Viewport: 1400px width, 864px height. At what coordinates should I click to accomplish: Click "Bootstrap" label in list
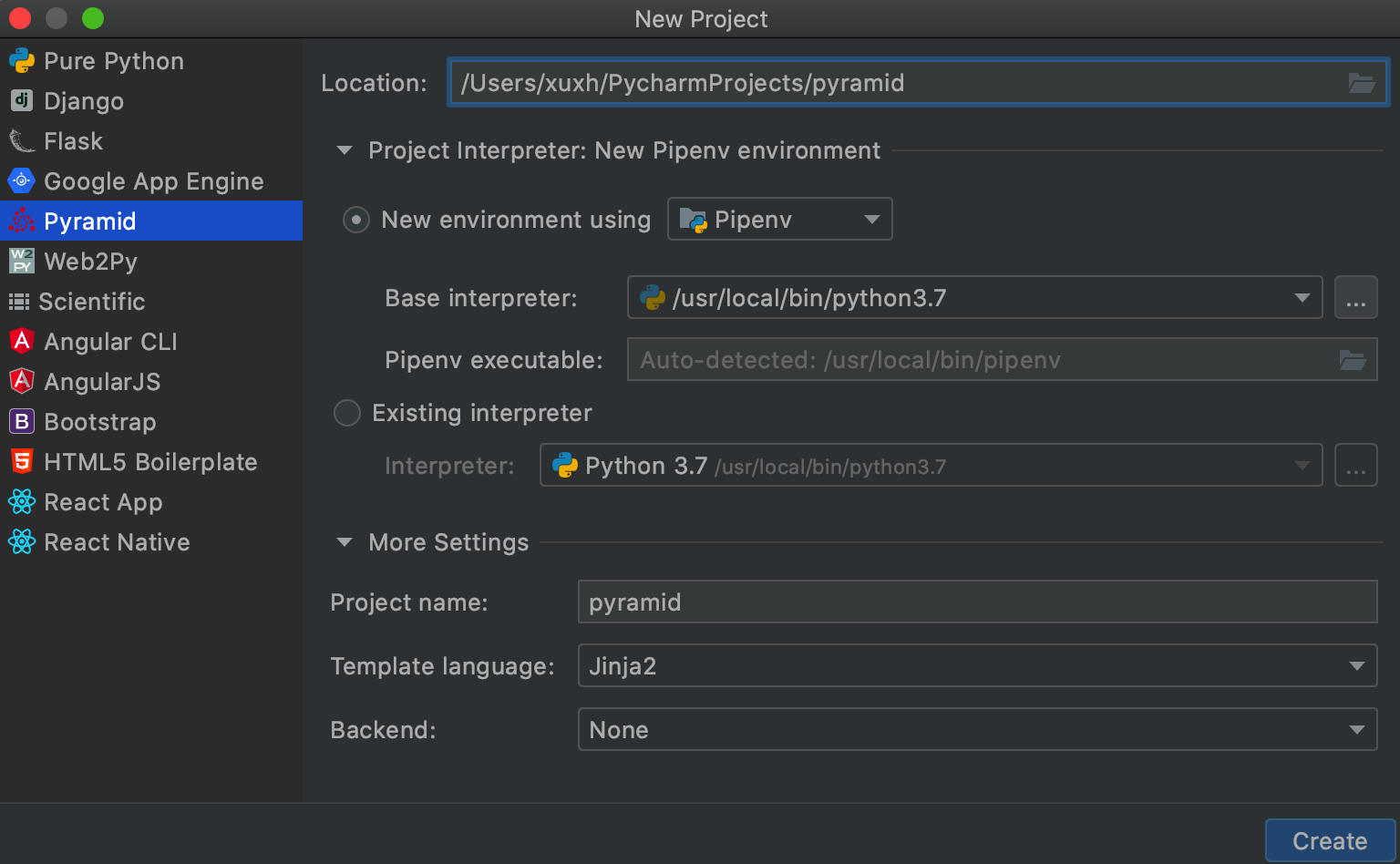(100, 422)
